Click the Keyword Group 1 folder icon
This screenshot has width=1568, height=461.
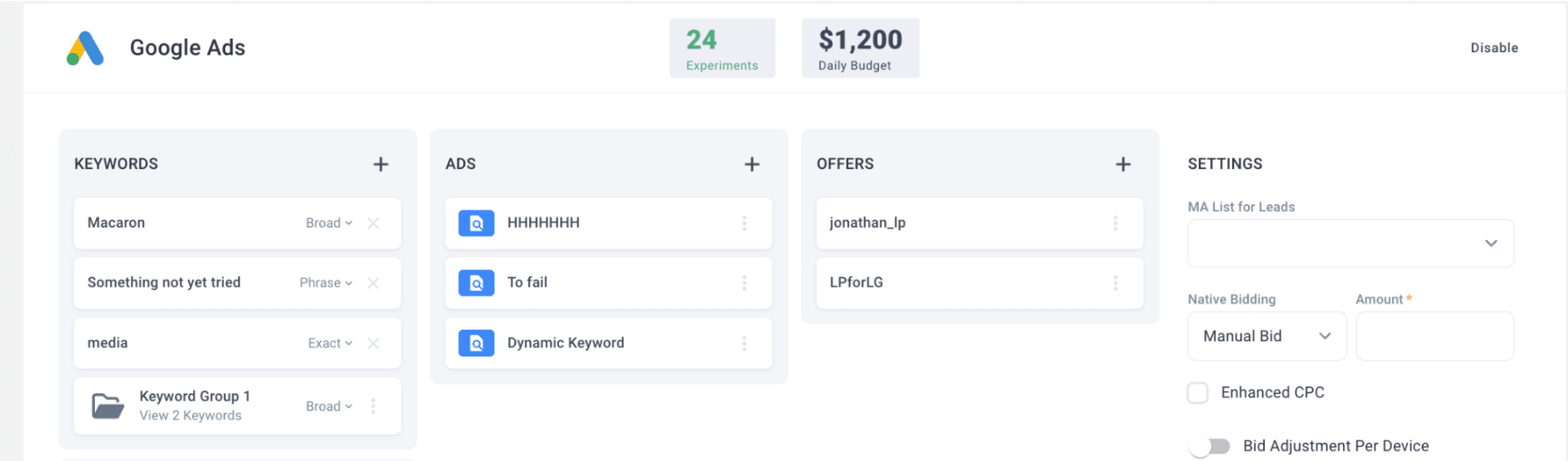[108, 405]
